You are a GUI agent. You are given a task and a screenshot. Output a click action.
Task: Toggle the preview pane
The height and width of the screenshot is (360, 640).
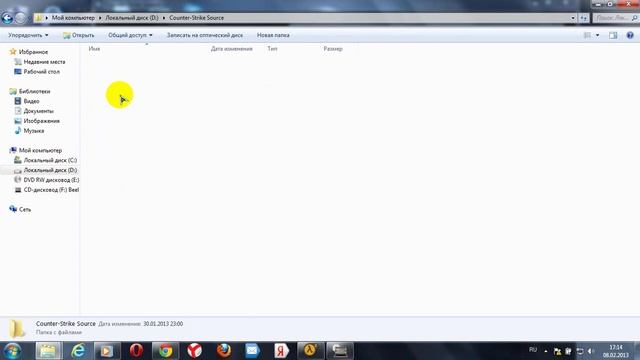pyautogui.click(x=613, y=36)
